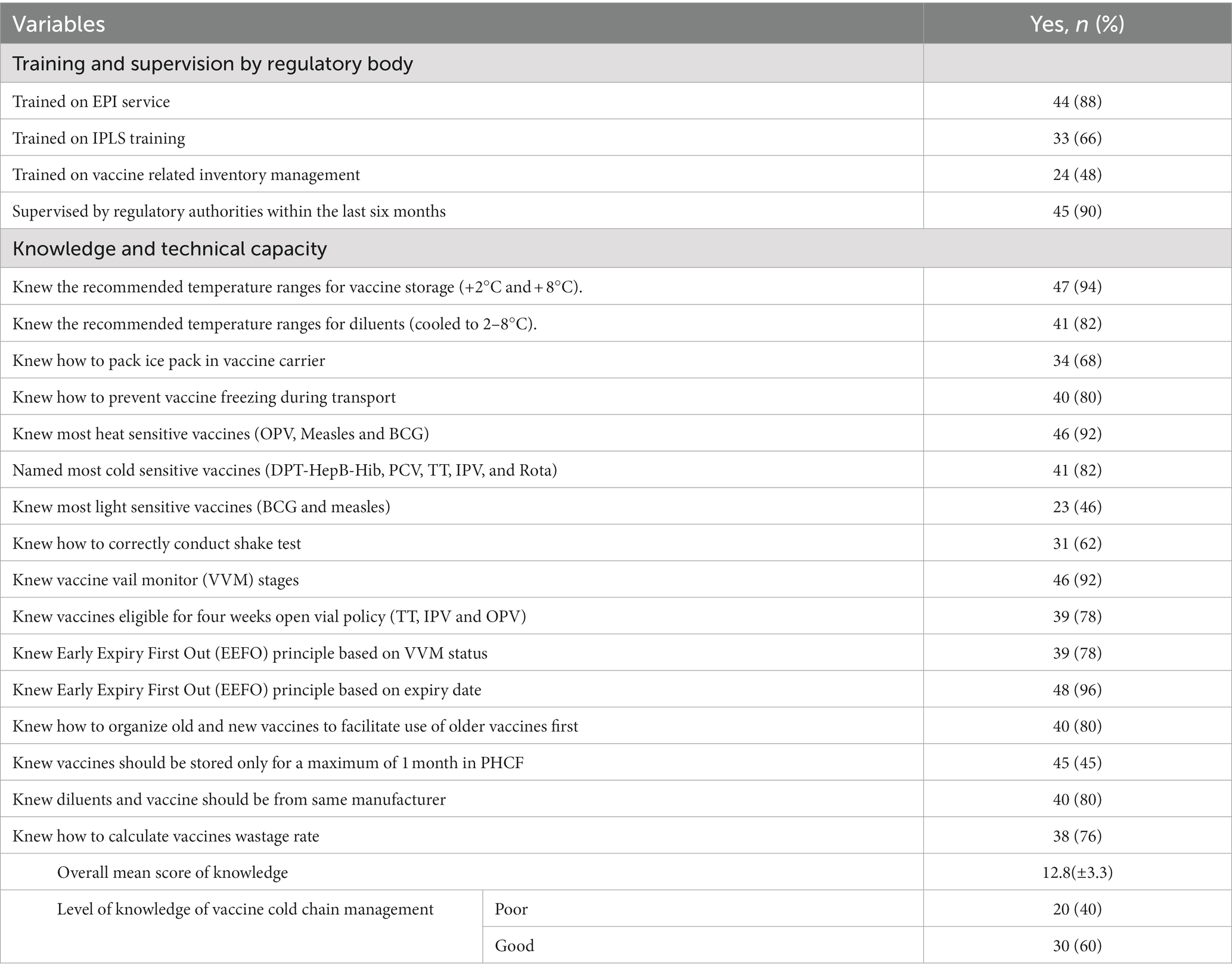Click 'Knew most light sensitive vaccines' row label
This screenshot has width=1232, height=972.
[x=201, y=507]
